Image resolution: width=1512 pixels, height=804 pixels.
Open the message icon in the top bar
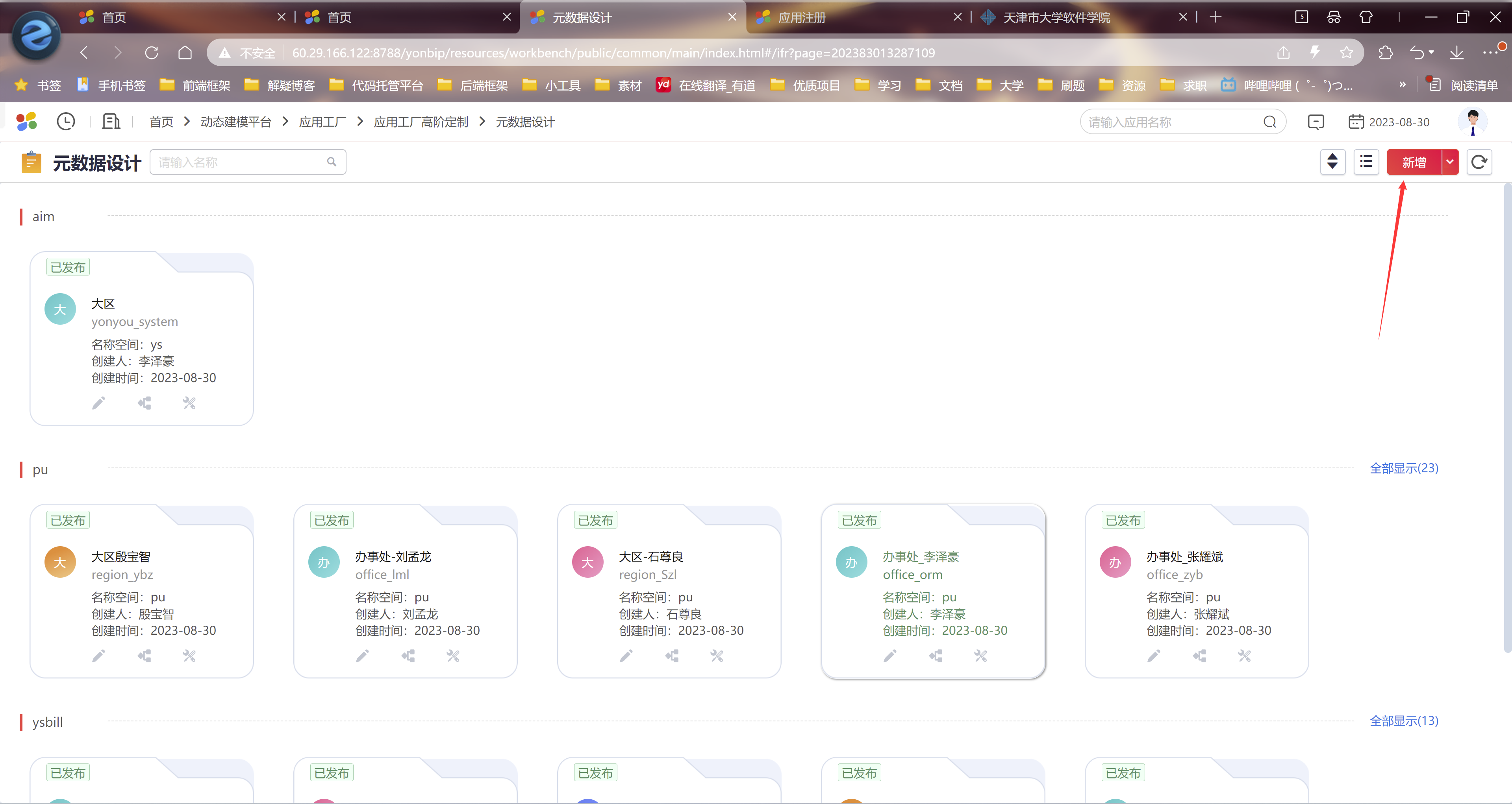(x=1316, y=122)
